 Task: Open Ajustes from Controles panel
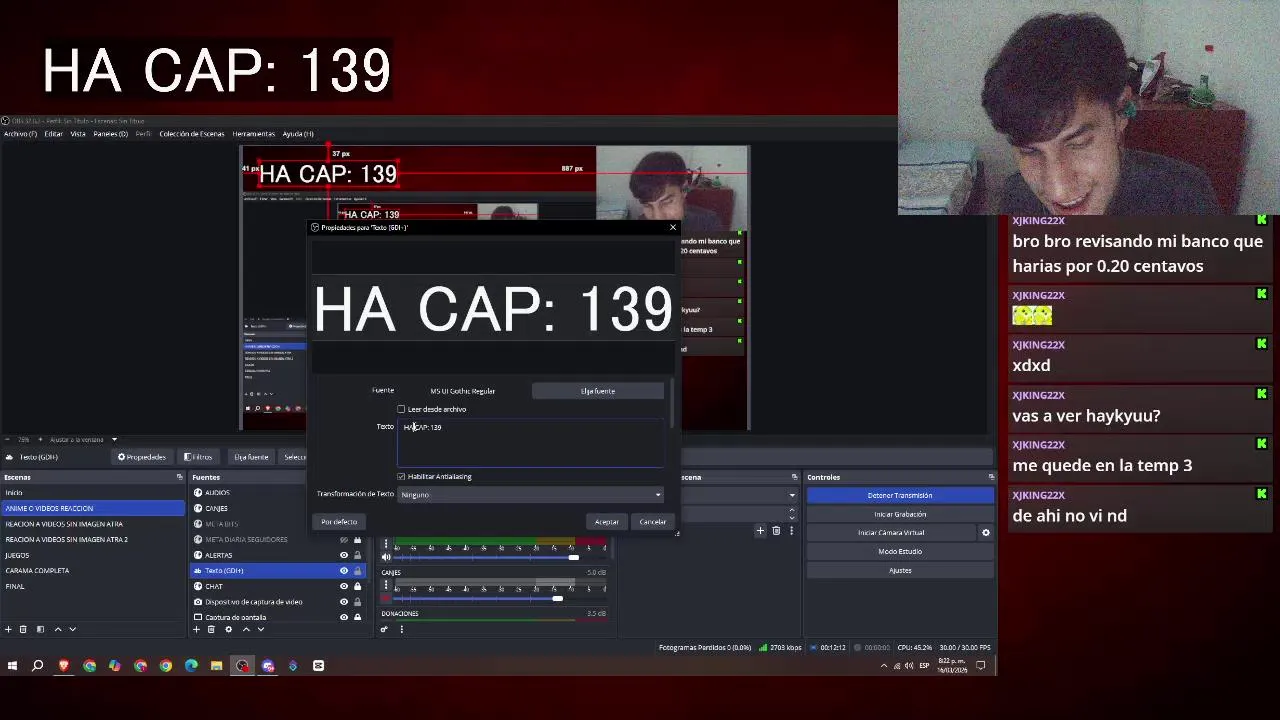(x=900, y=571)
